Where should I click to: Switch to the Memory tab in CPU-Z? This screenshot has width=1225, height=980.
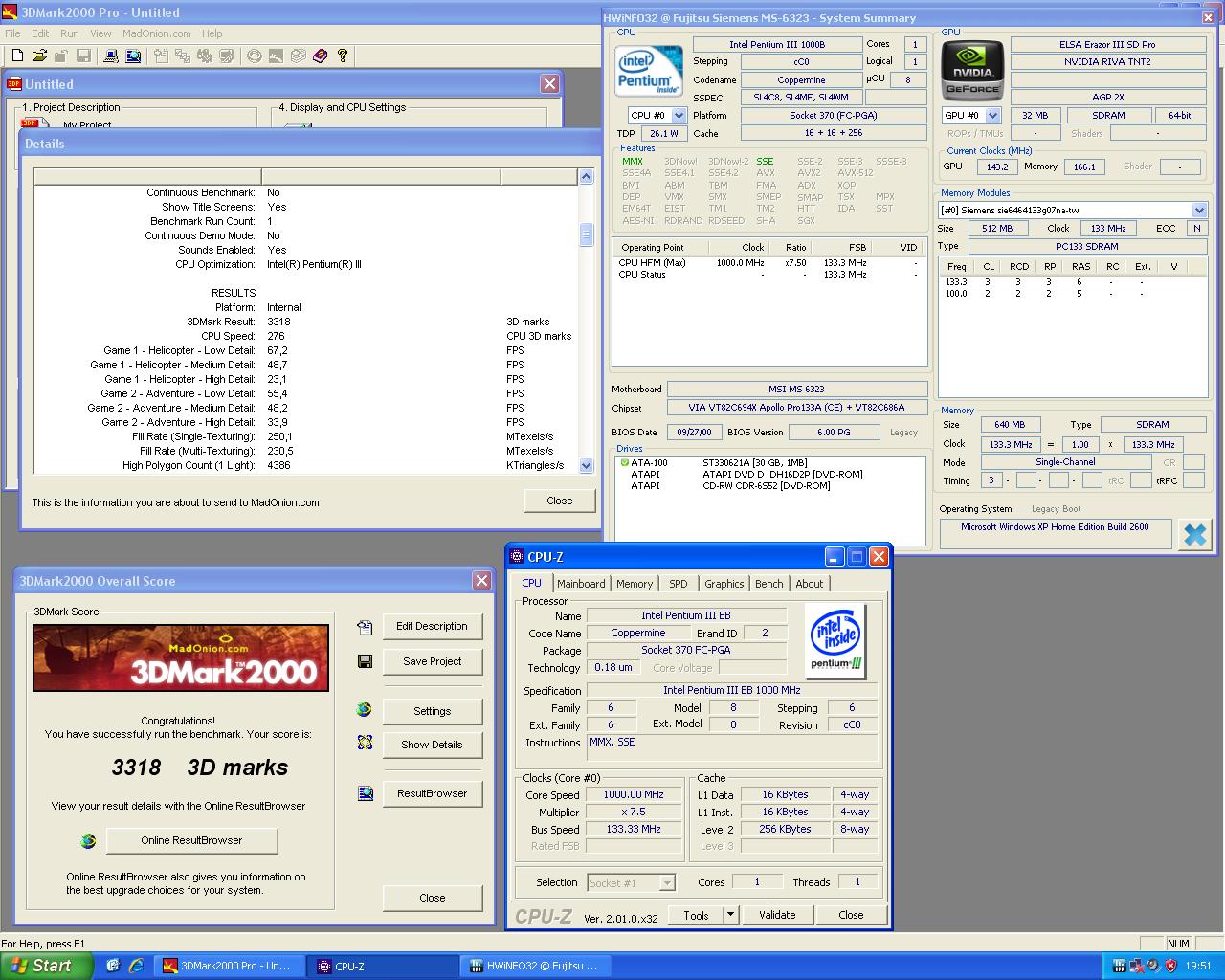click(x=635, y=584)
